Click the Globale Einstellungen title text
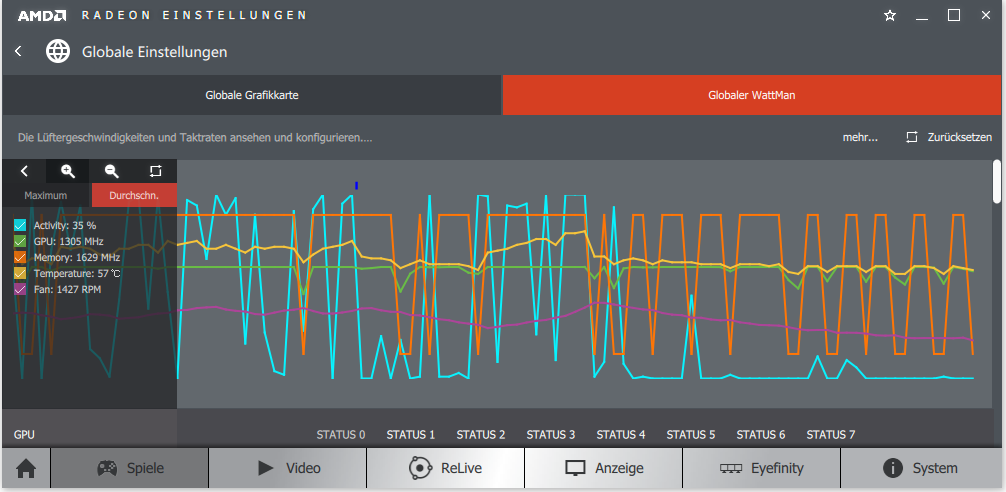Image resolution: width=1006 pixels, height=492 pixels. click(x=155, y=51)
